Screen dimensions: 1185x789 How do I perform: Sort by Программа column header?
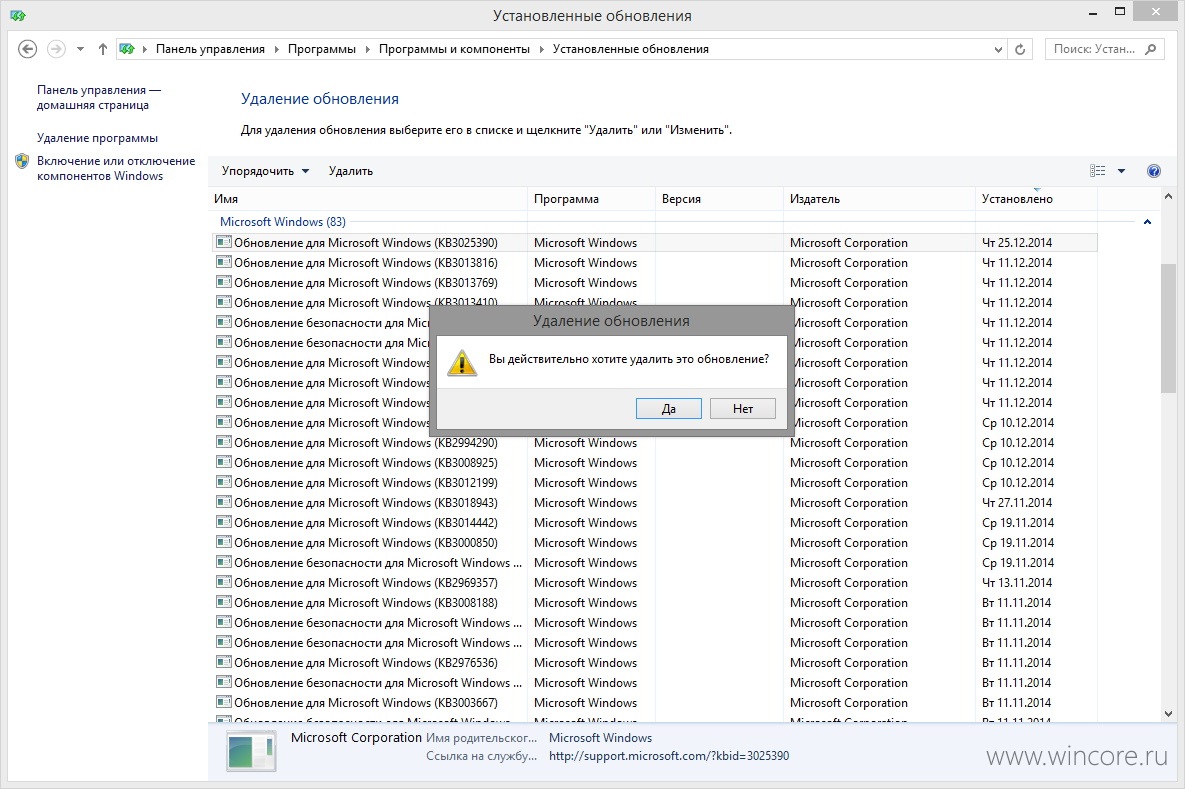(x=591, y=199)
